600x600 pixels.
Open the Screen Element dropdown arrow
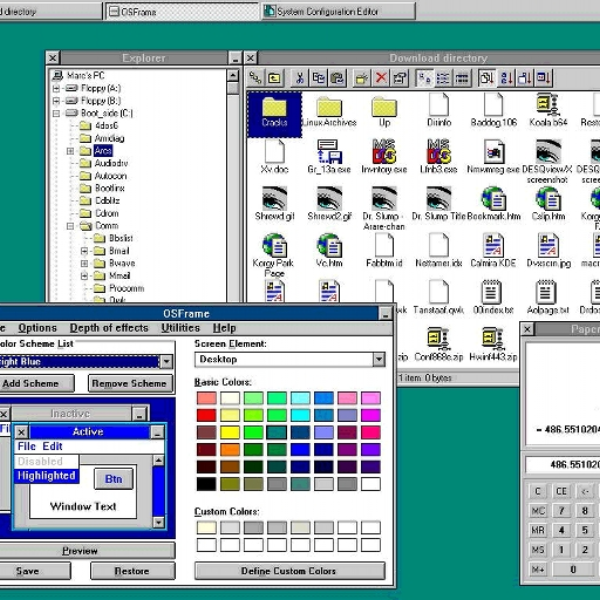[x=379, y=359]
